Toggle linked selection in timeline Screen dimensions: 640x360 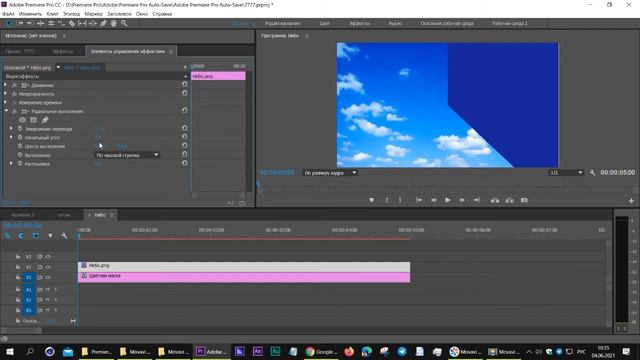point(36,236)
